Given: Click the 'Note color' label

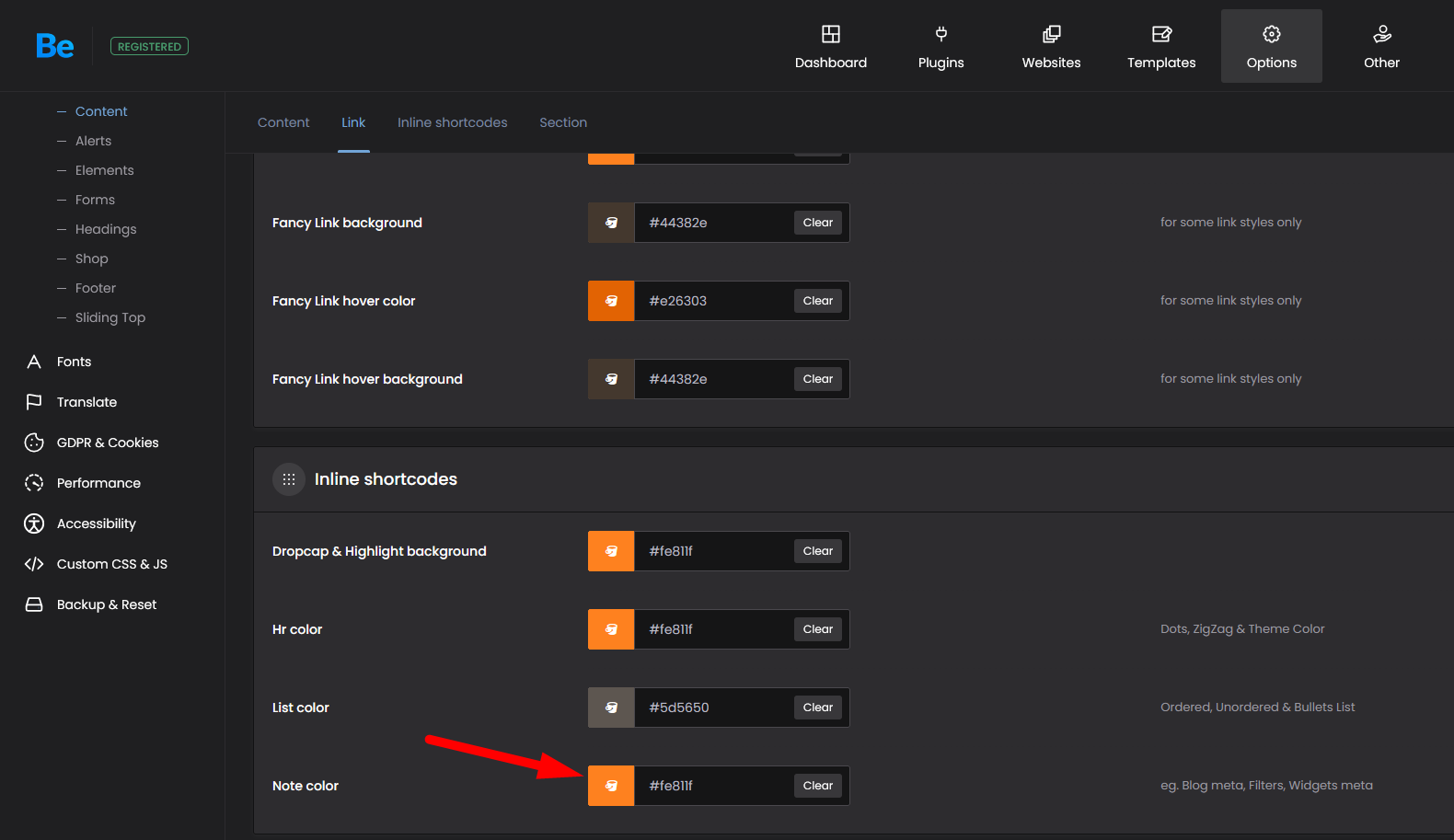Looking at the screenshot, I should [x=306, y=786].
